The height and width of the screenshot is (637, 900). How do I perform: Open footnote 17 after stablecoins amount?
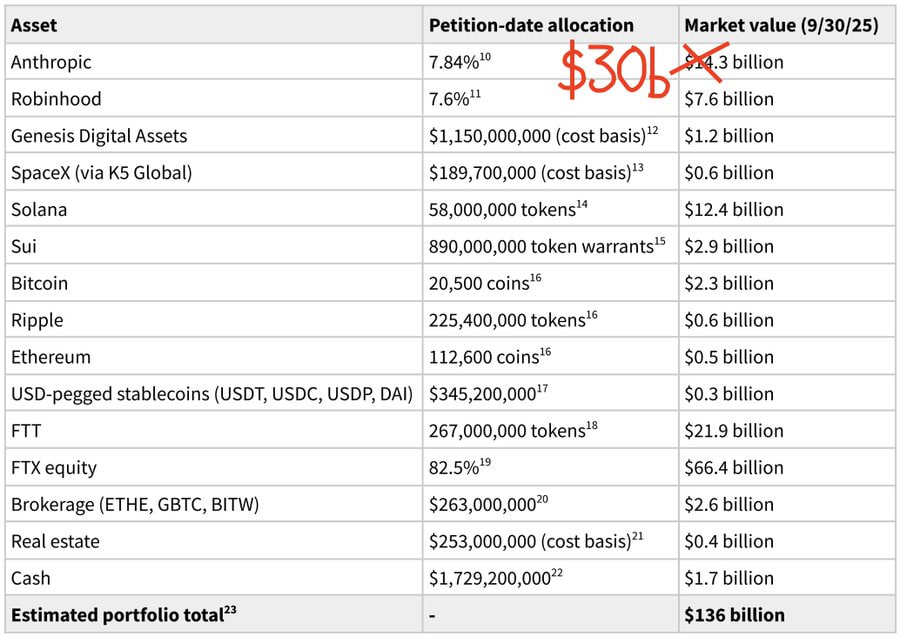coord(543,388)
